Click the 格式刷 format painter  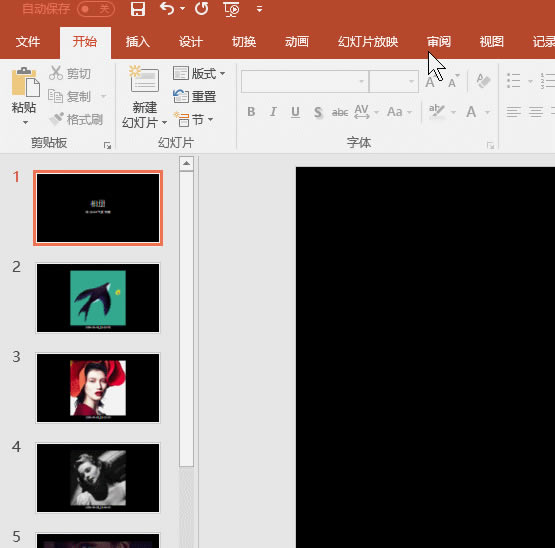tap(76, 119)
